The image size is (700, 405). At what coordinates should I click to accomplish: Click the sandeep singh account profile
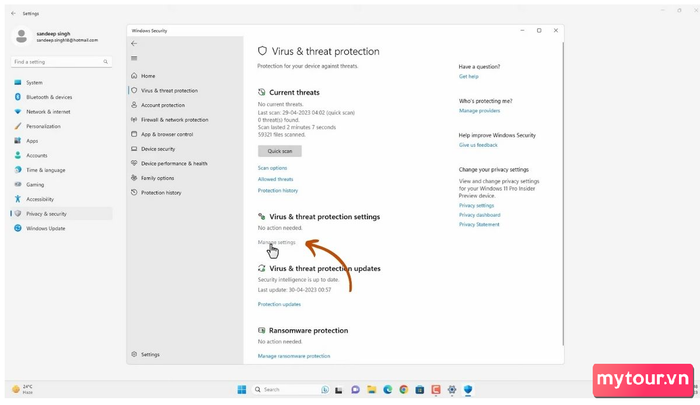coord(54,37)
